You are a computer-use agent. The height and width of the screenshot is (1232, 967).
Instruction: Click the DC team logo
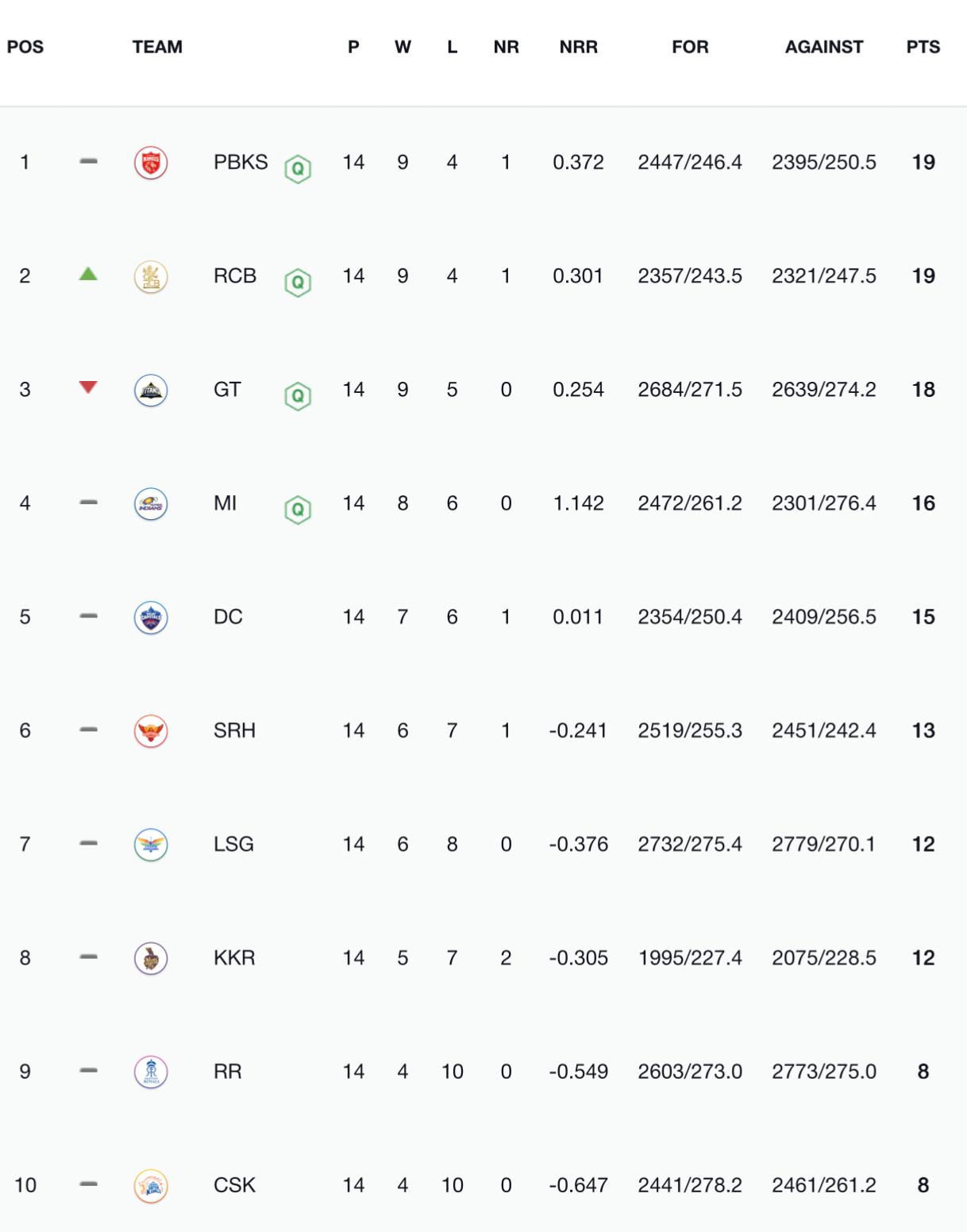tap(151, 617)
